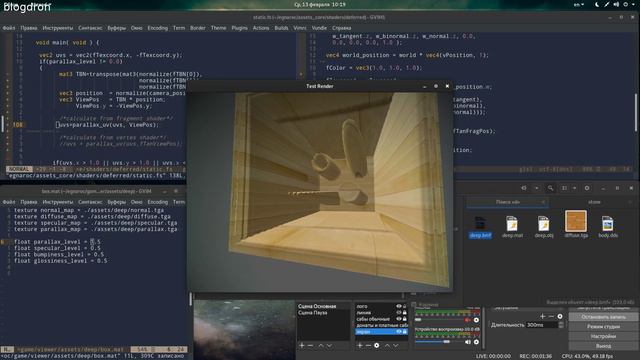Toggle visibility of сабы обычные source

[x=399, y=319]
